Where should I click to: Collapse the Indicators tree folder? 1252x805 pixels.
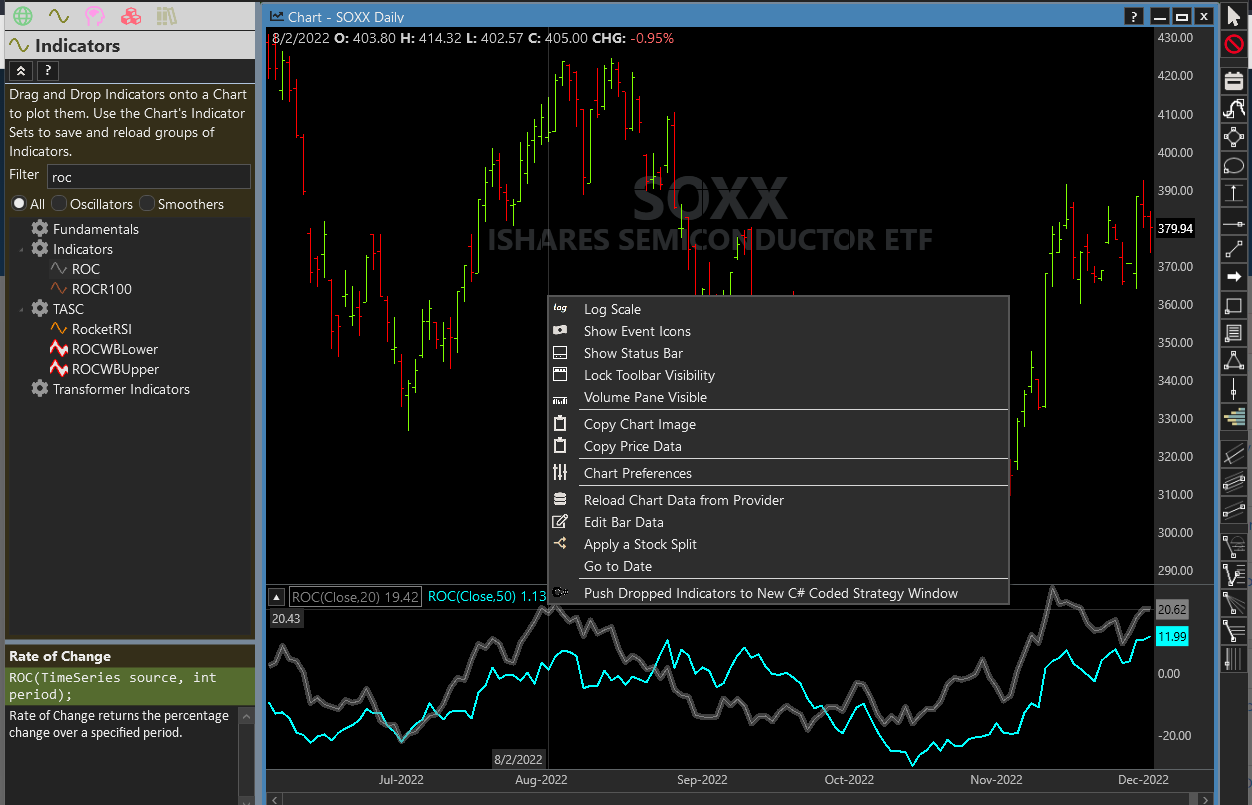coord(21,249)
